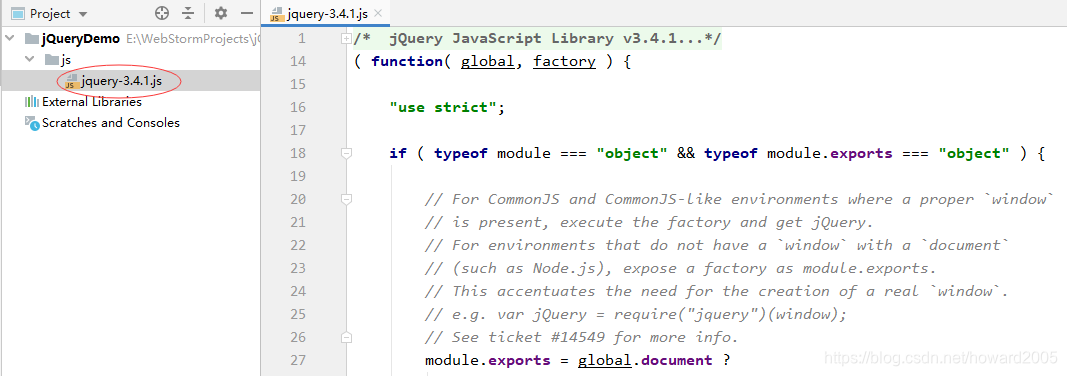
Task: Click global.document on line 27
Action: (x=645, y=360)
